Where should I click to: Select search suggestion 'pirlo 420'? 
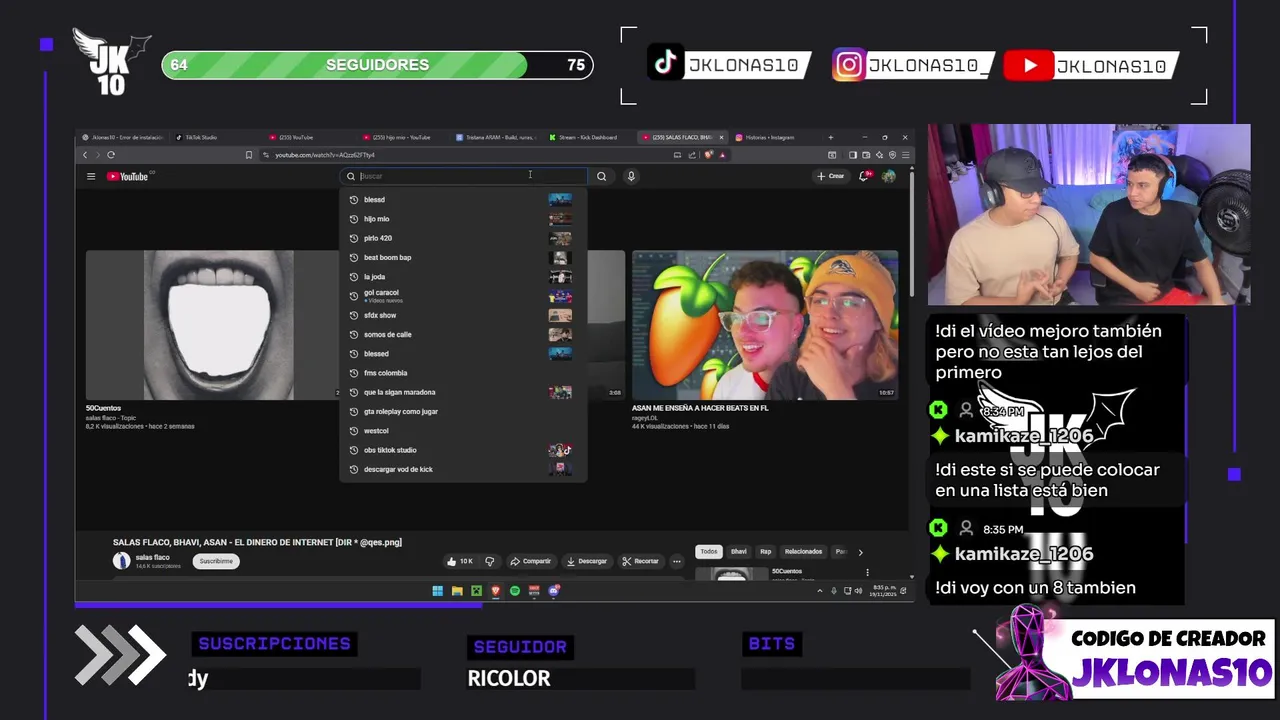(462, 238)
